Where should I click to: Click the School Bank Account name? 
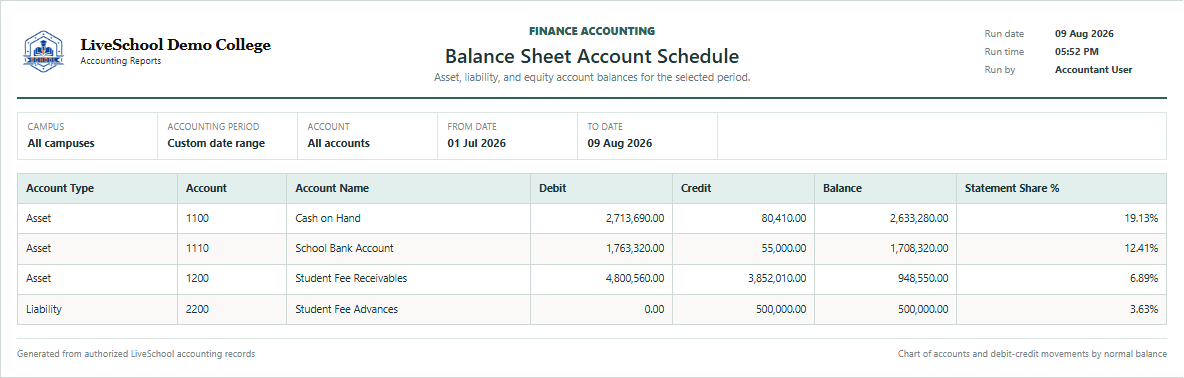click(x=344, y=248)
